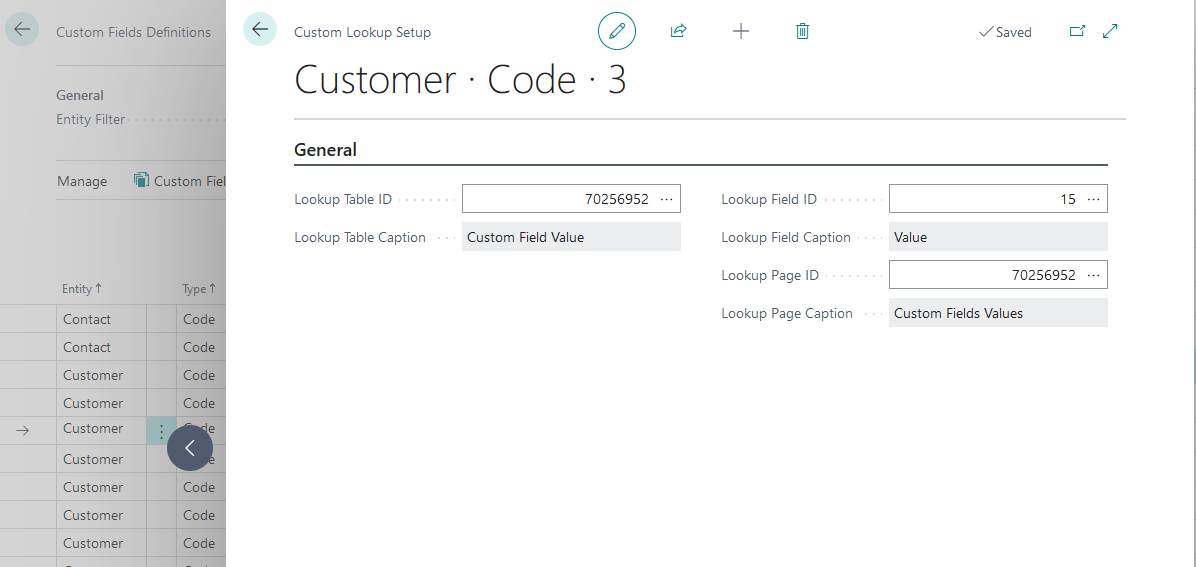Click the round collapse chevron button
The width and height of the screenshot is (1196, 567).
point(190,448)
